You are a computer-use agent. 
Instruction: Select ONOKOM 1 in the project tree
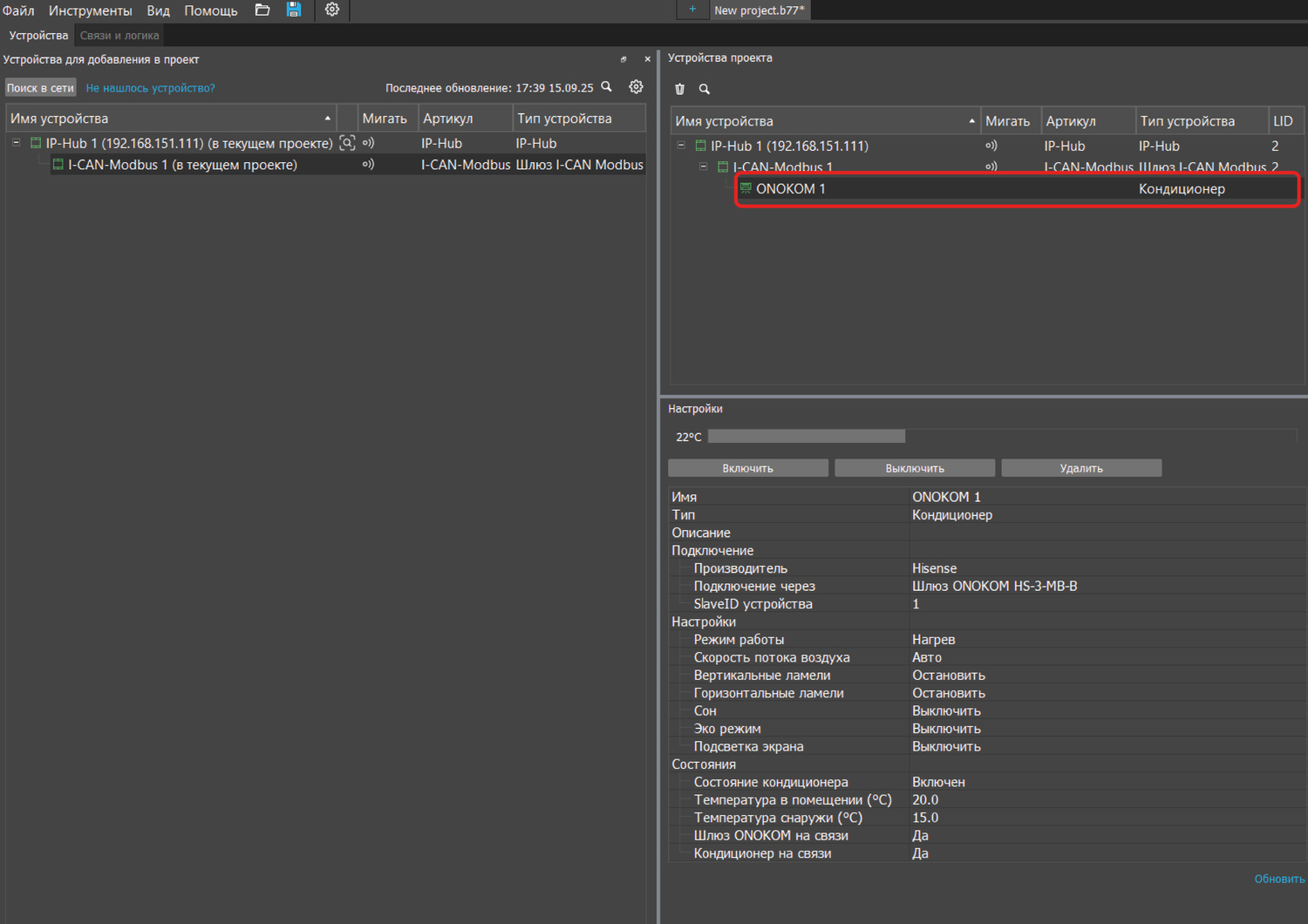click(x=790, y=189)
